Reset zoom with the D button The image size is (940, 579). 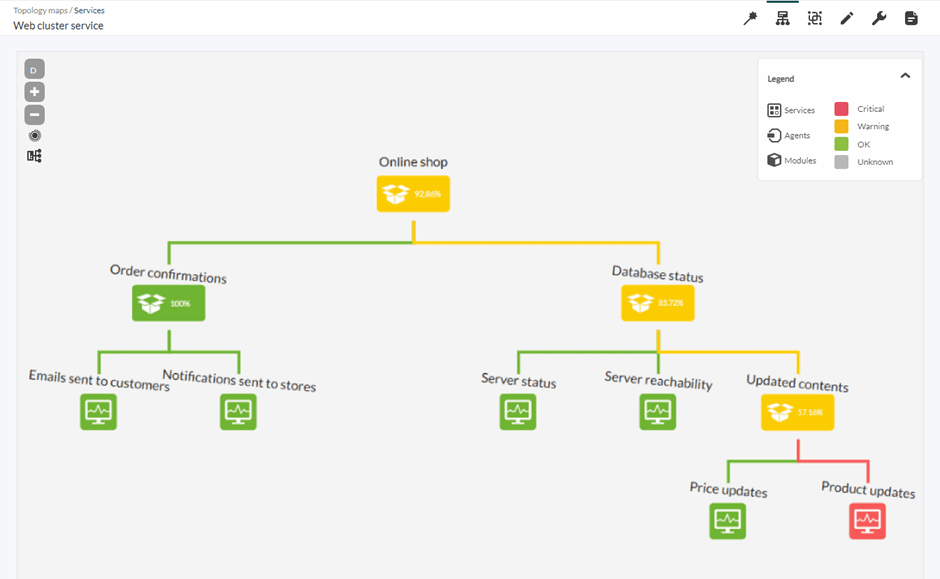point(35,69)
